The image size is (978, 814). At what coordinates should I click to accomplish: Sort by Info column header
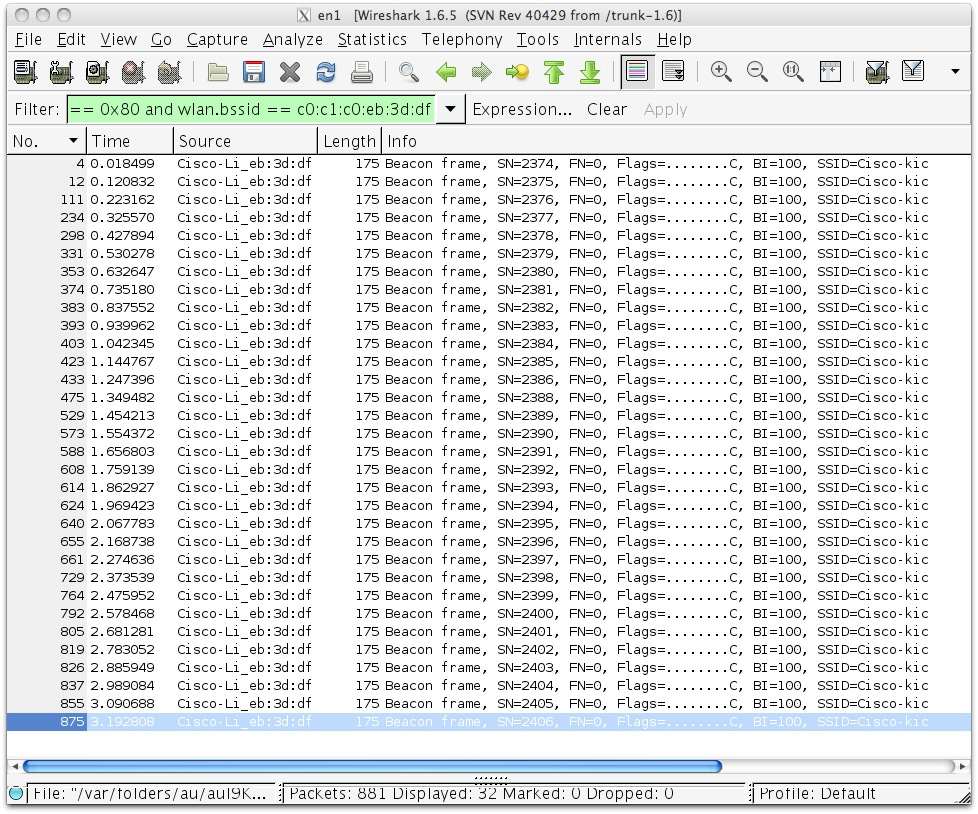[x=676, y=141]
